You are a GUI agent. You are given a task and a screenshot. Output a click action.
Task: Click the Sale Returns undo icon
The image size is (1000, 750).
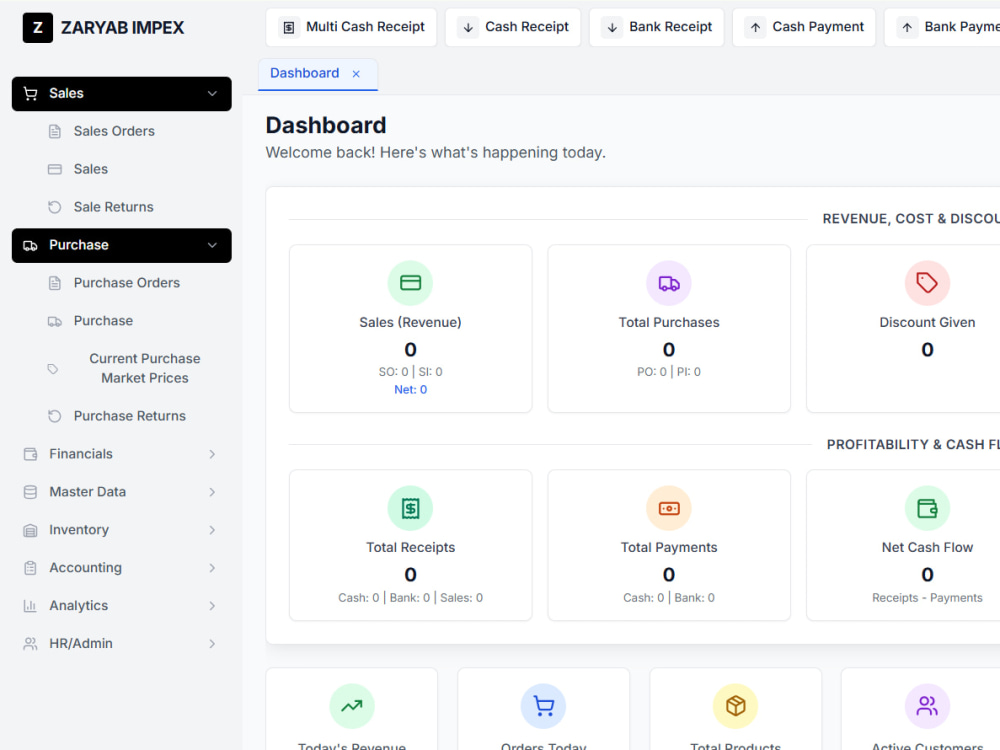[x=55, y=207]
